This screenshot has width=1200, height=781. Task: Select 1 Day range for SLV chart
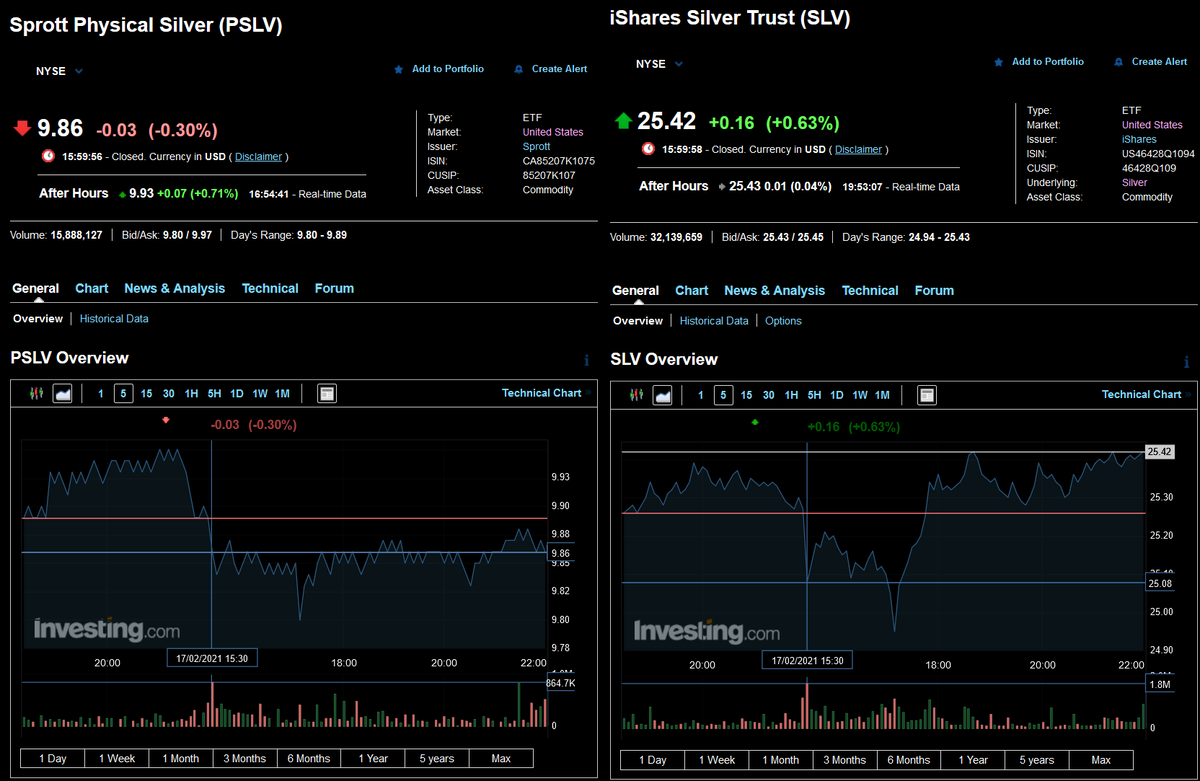coord(653,760)
